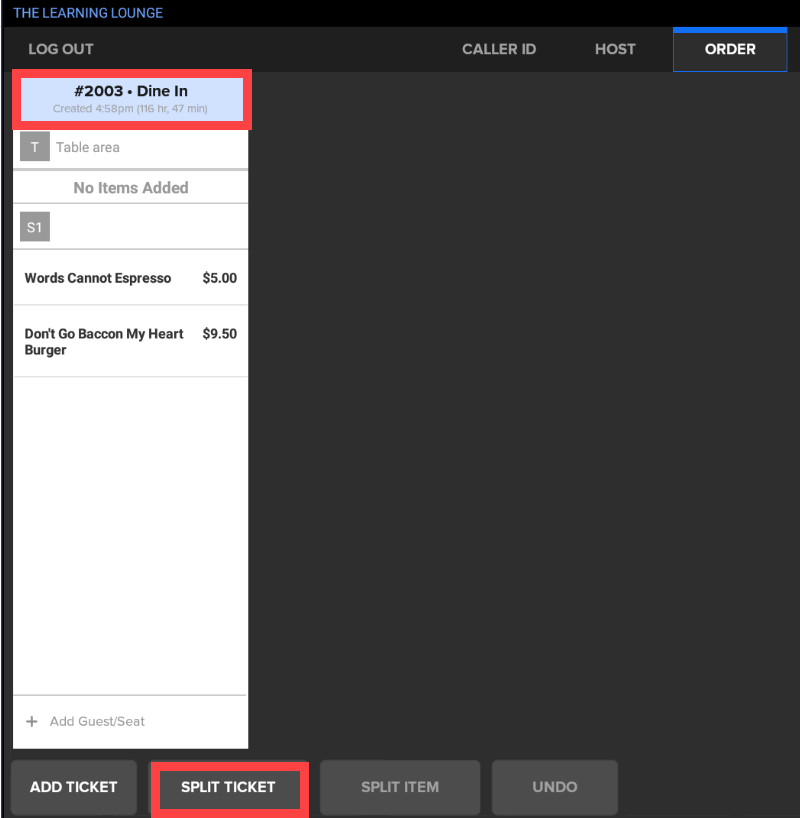Select the Don't Go Baccon My Heart Burger item
Image resolution: width=800 pixels, height=818 pixels.
(x=104, y=341)
